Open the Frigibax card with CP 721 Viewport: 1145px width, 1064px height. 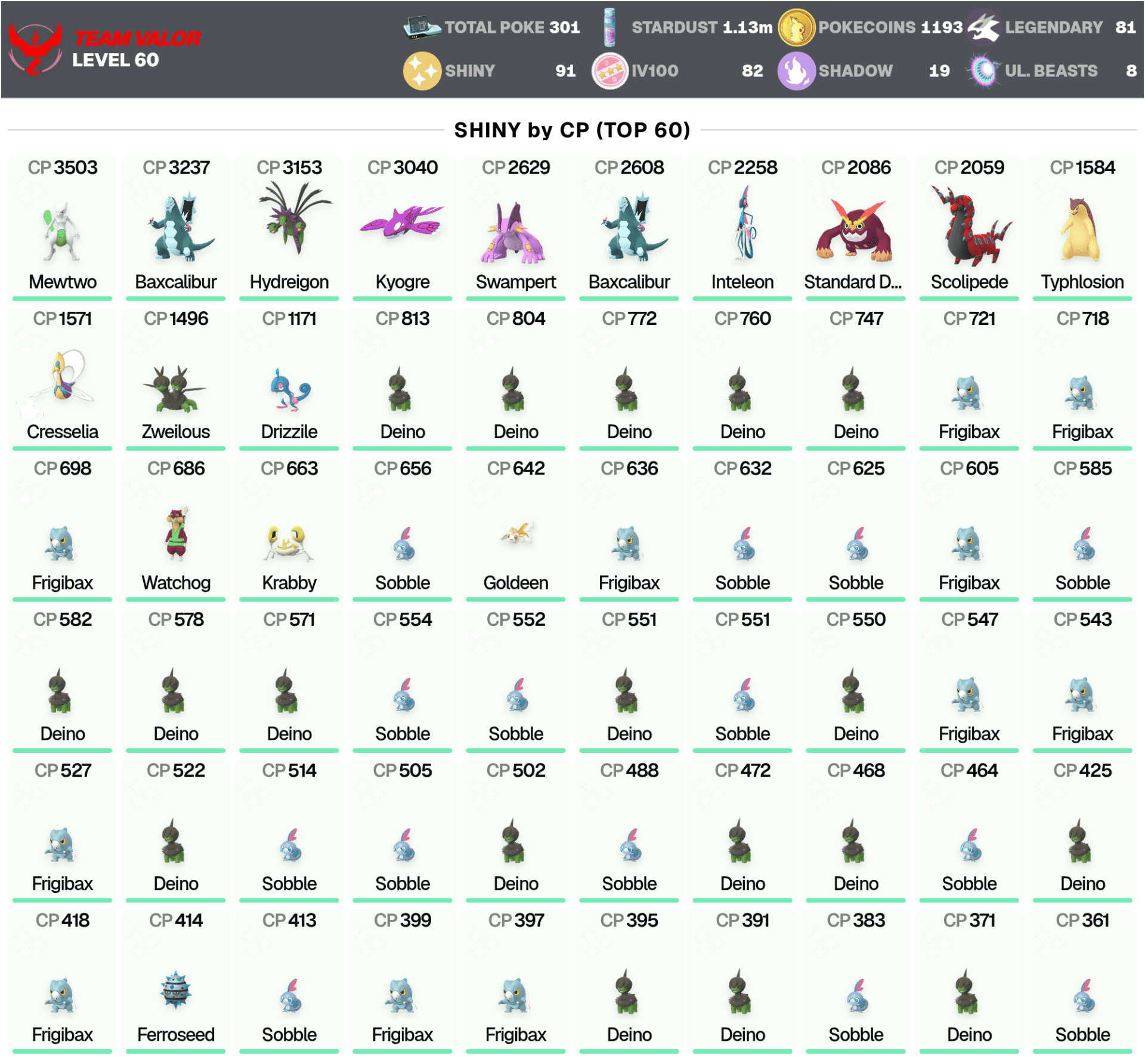[x=969, y=379]
